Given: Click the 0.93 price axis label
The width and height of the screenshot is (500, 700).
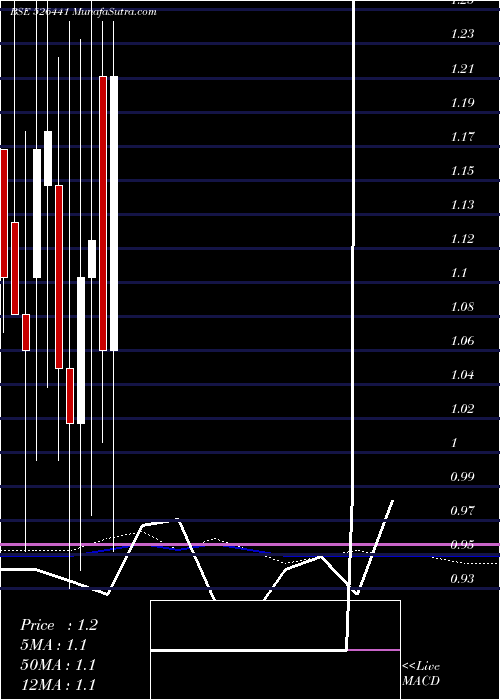Looking at the screenshot, I should click(x=462, y=579).
